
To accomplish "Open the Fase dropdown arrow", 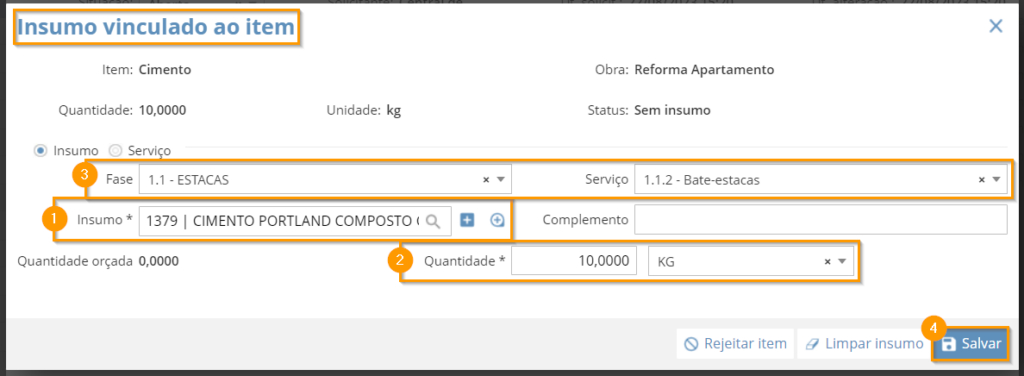I will 501,180.
